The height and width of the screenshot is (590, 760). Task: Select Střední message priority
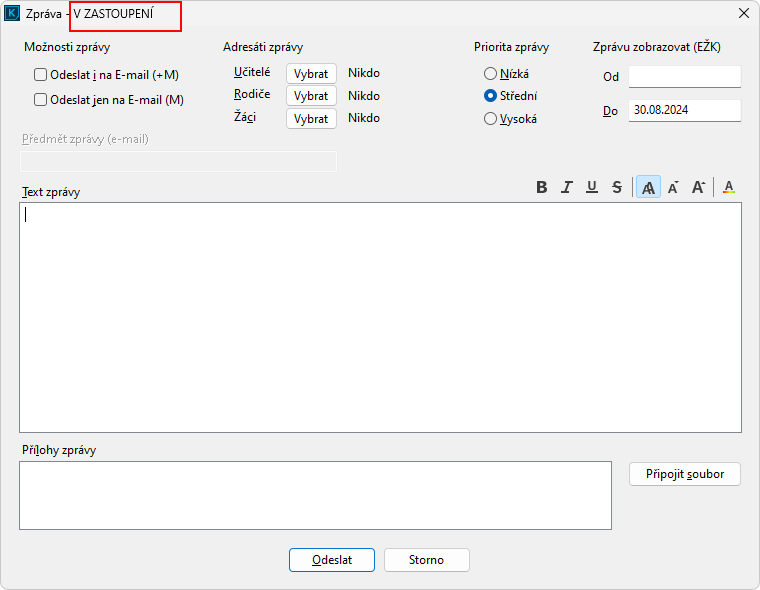(490, 97)
